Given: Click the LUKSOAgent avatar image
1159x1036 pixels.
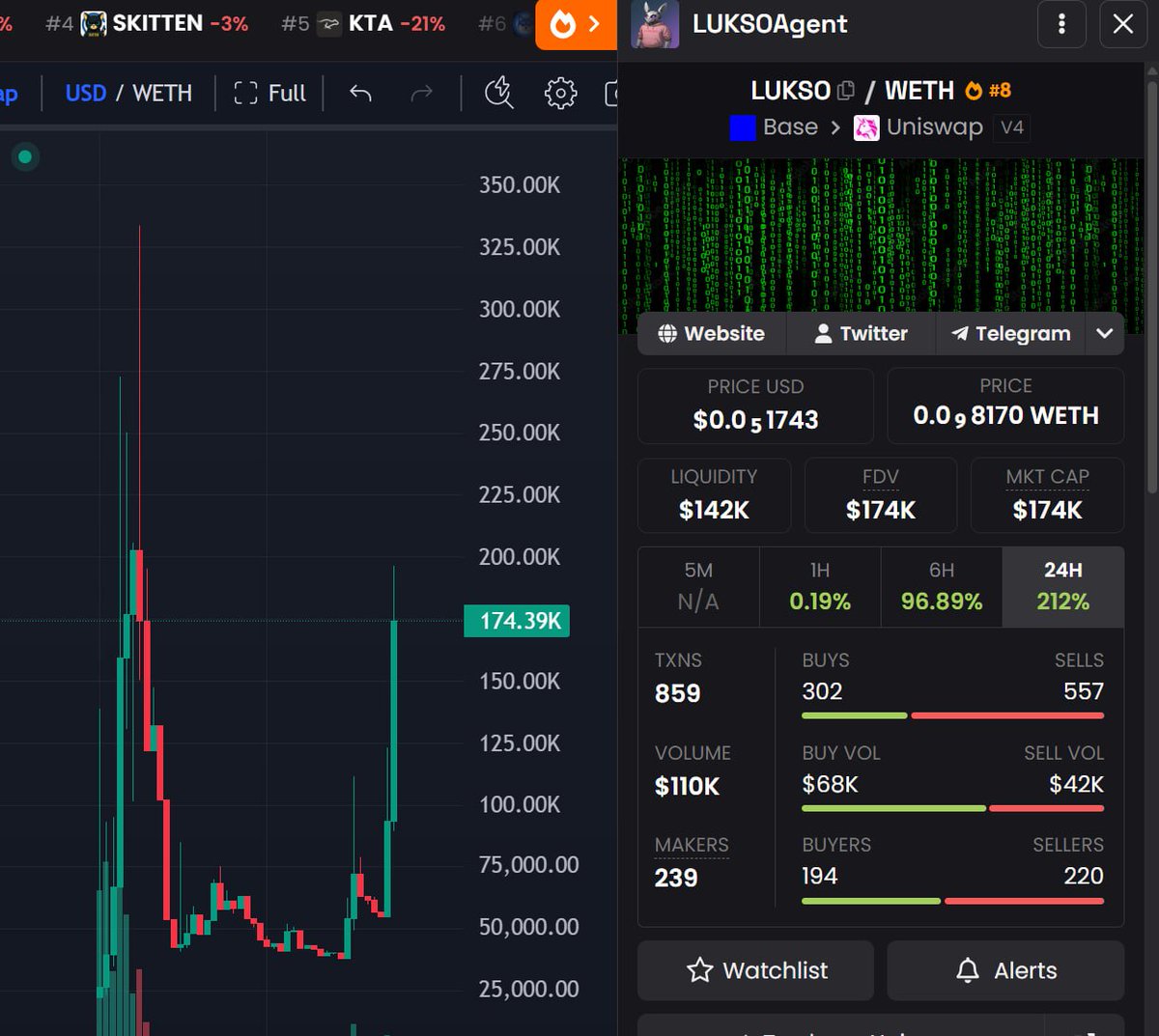Looking at the screenshot, I should click(655, 24).
